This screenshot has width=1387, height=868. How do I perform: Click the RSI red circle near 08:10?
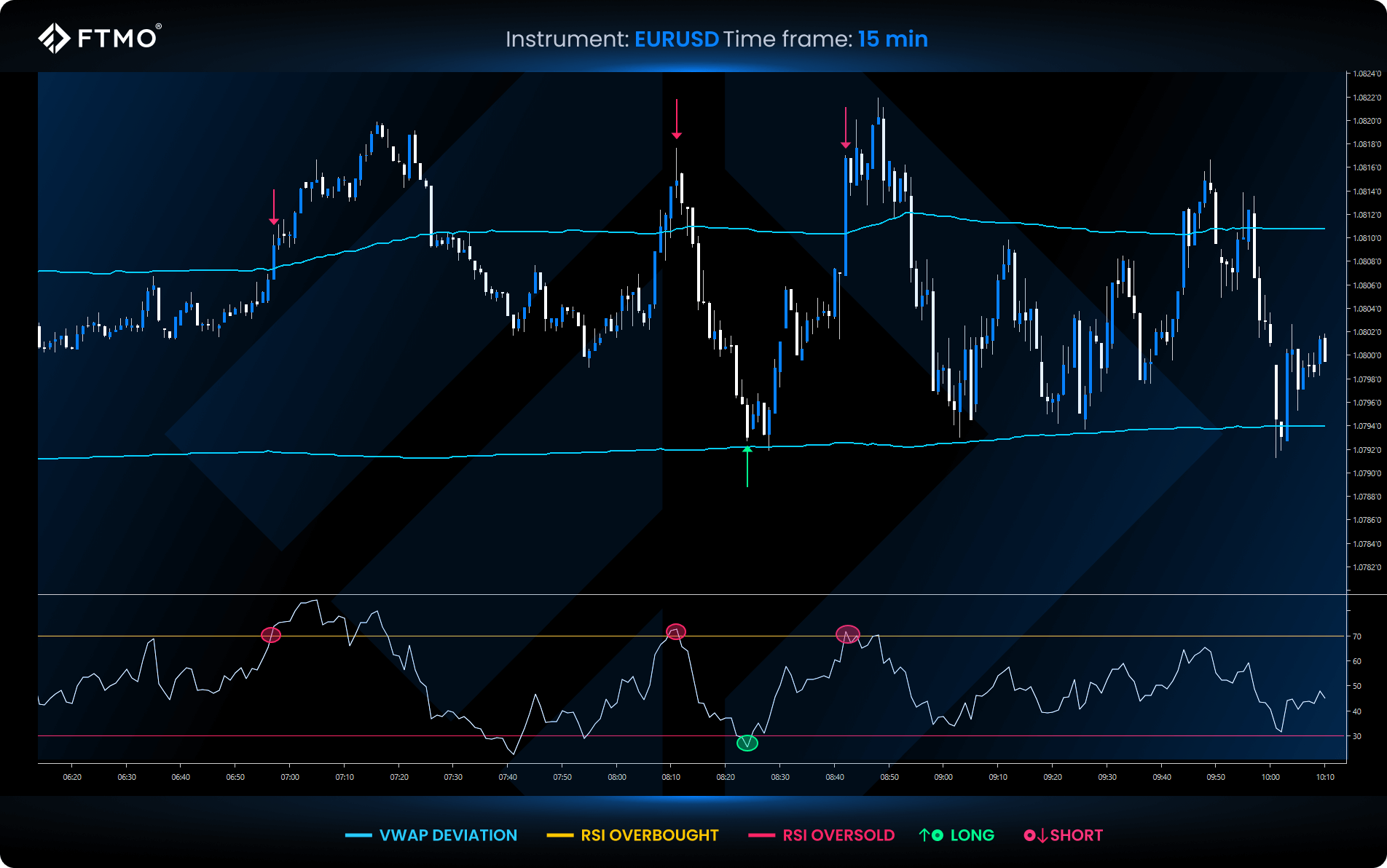(676, 631)
